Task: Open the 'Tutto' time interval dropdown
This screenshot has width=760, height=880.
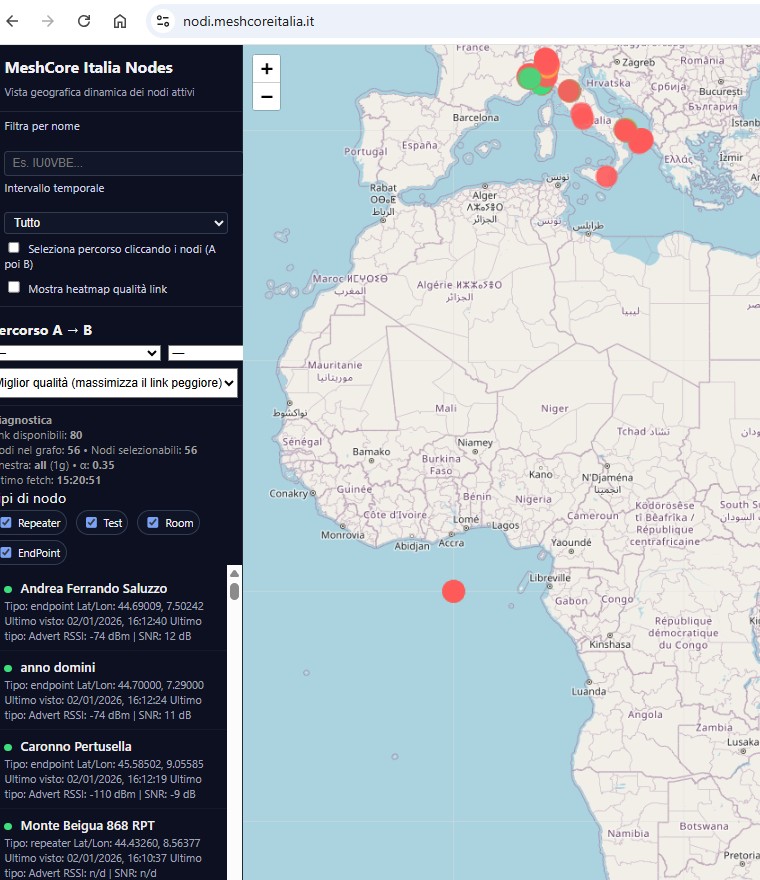Action: coord(115,223)
